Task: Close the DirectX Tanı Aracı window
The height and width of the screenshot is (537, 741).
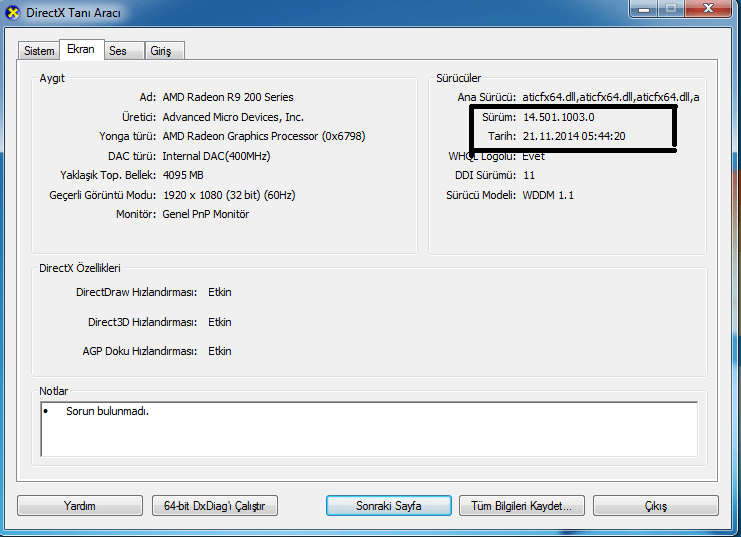Action: (x=708, y=9)
